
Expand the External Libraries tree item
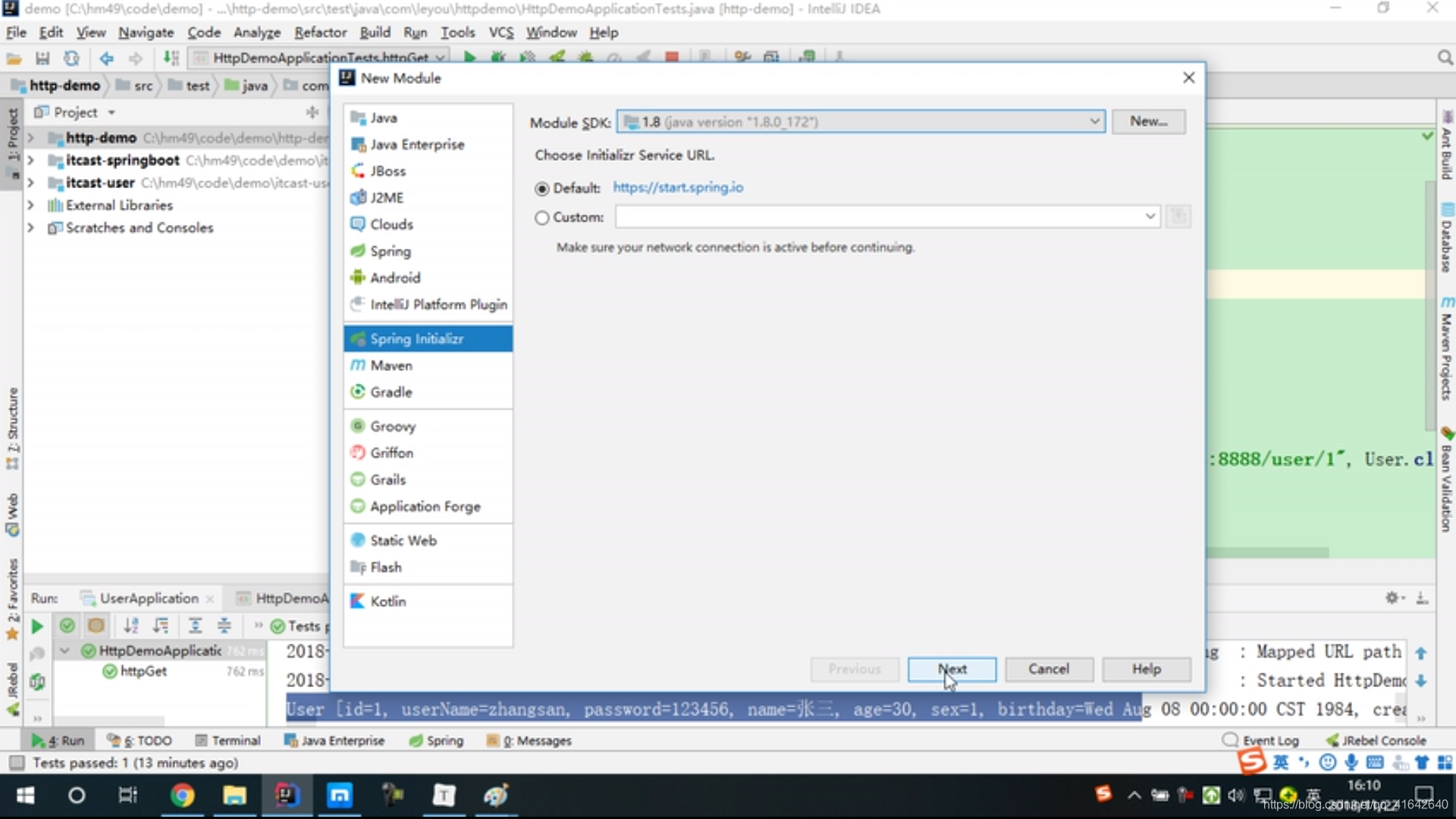(x=30, y=205)
